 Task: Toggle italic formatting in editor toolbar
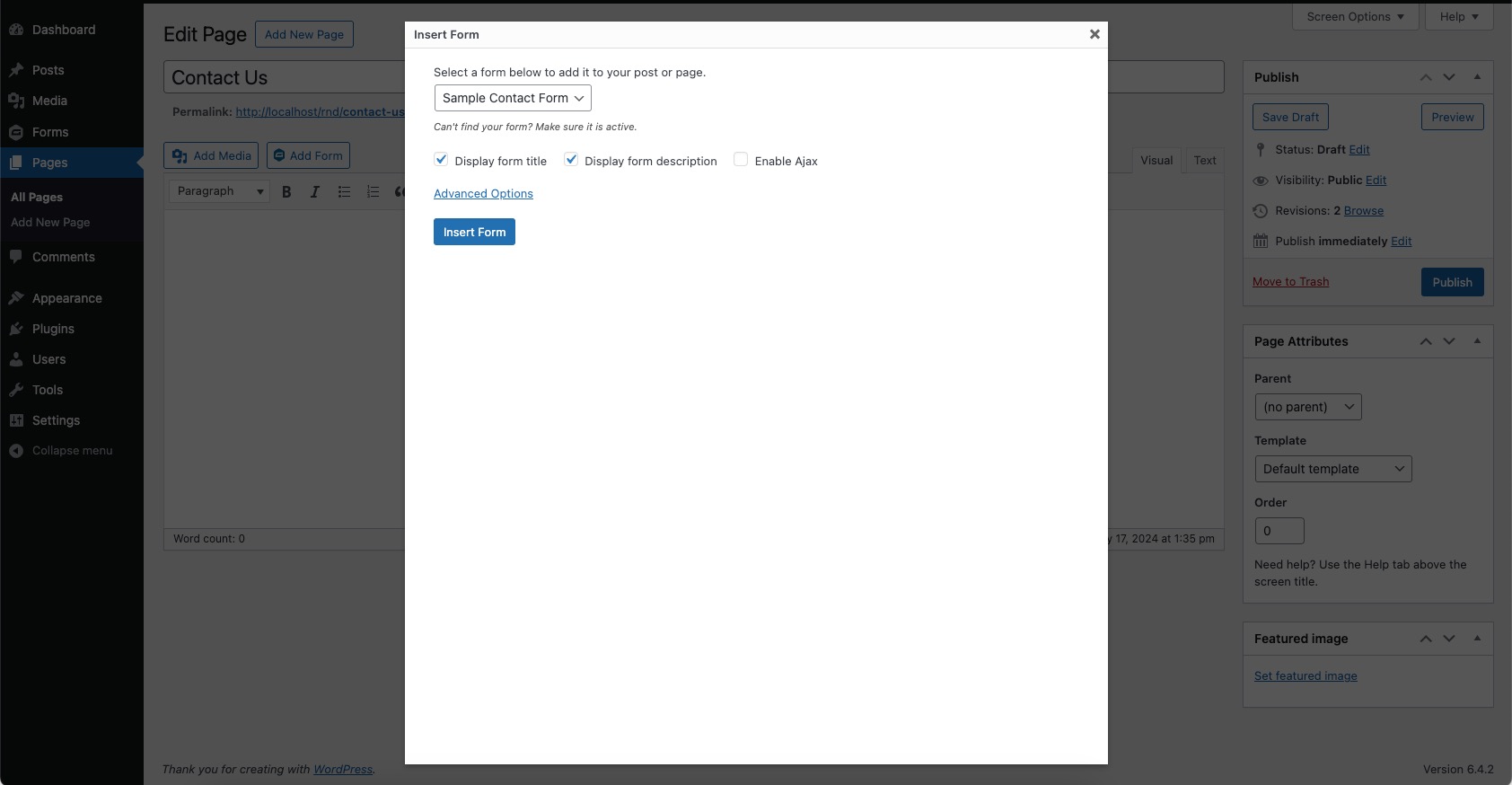(315, 191)
